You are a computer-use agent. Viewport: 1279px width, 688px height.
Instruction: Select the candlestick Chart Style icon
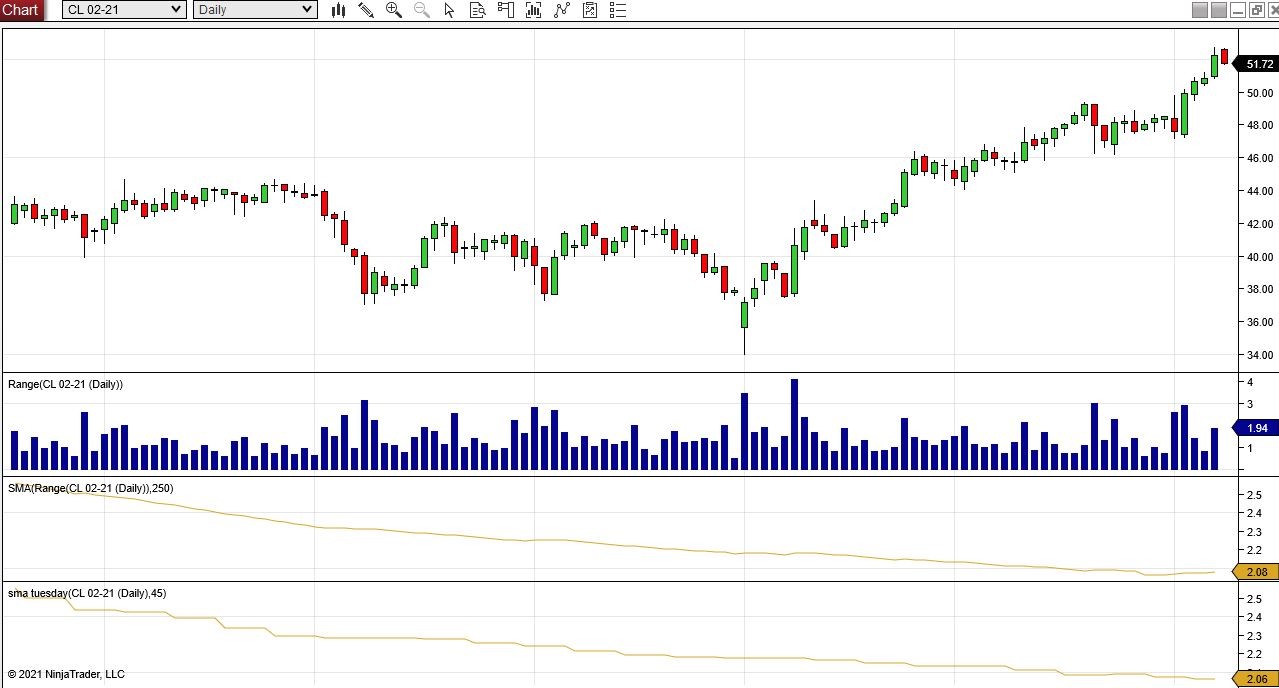click(338, 10)
